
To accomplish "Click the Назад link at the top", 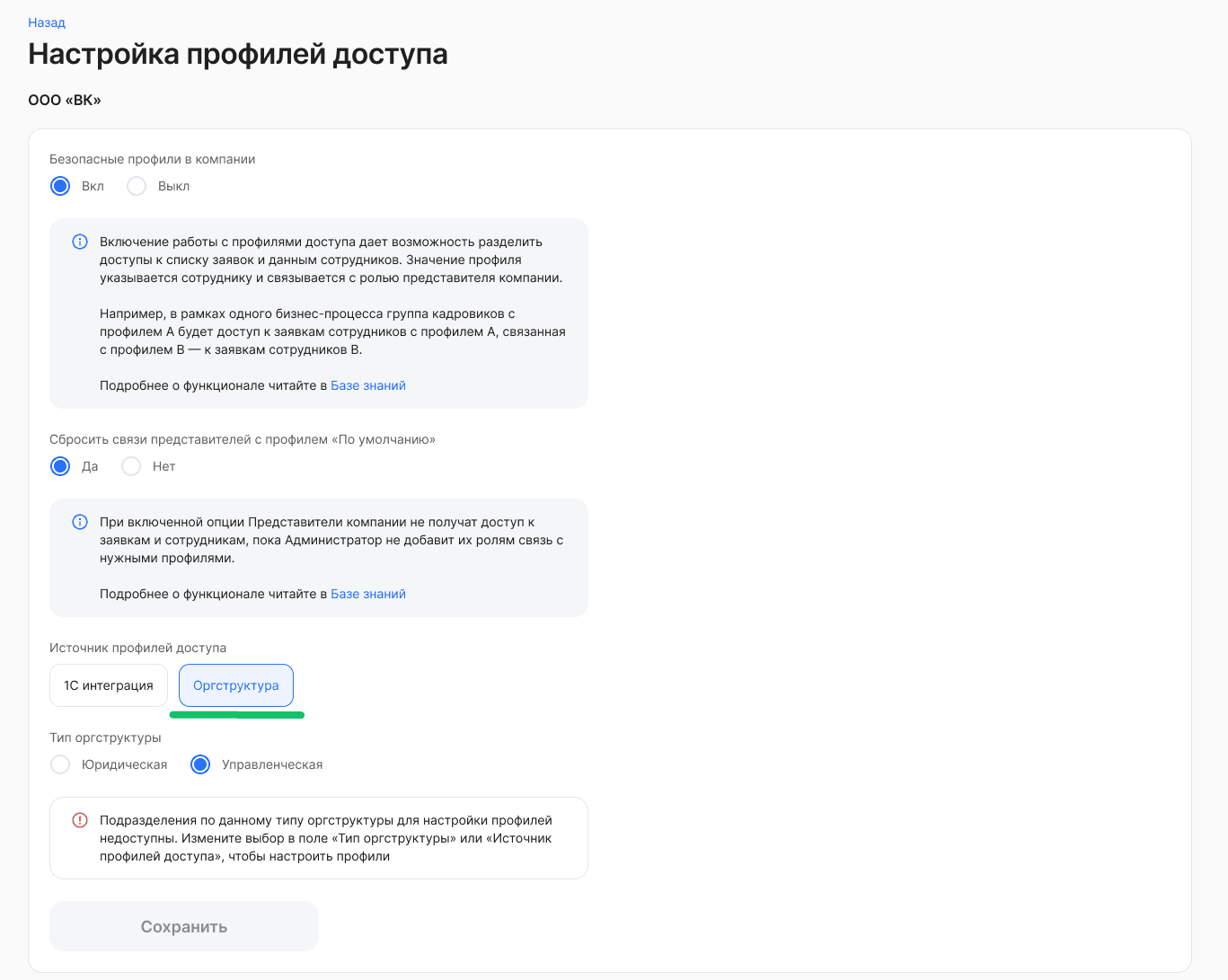I will [x=46, y=22].
